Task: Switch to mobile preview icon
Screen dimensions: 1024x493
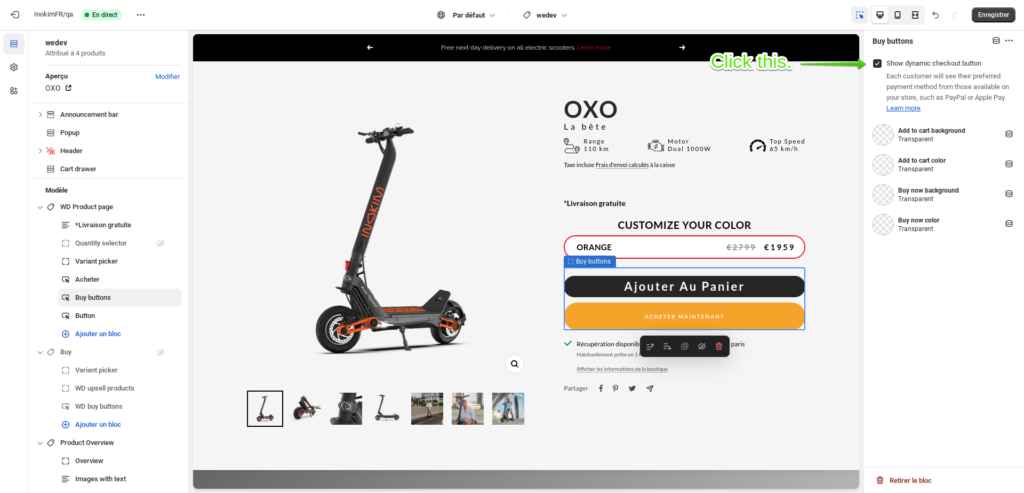Action: click(897, 15)
